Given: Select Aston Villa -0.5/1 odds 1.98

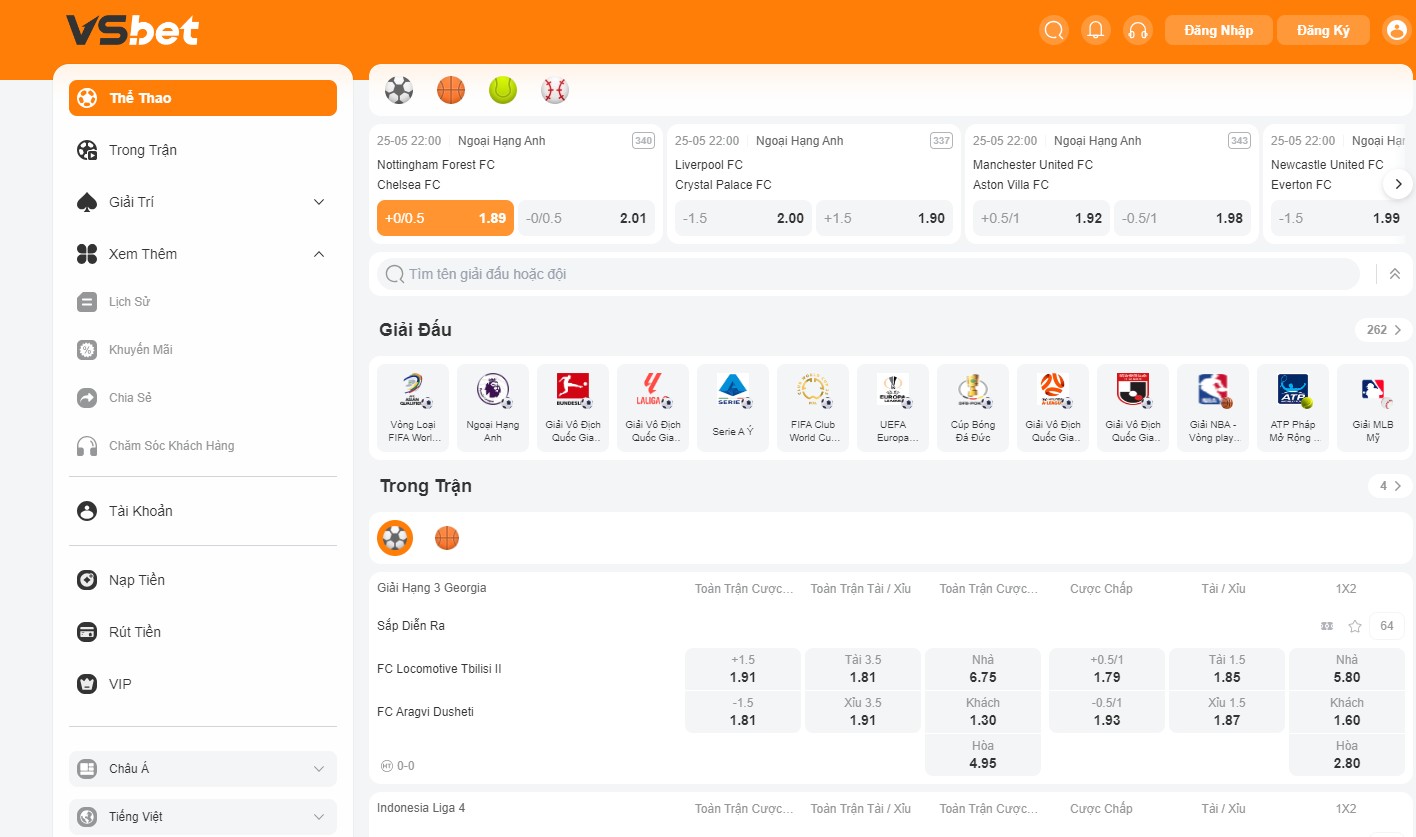Looking at the screenshot, I should coord(1182,218).
